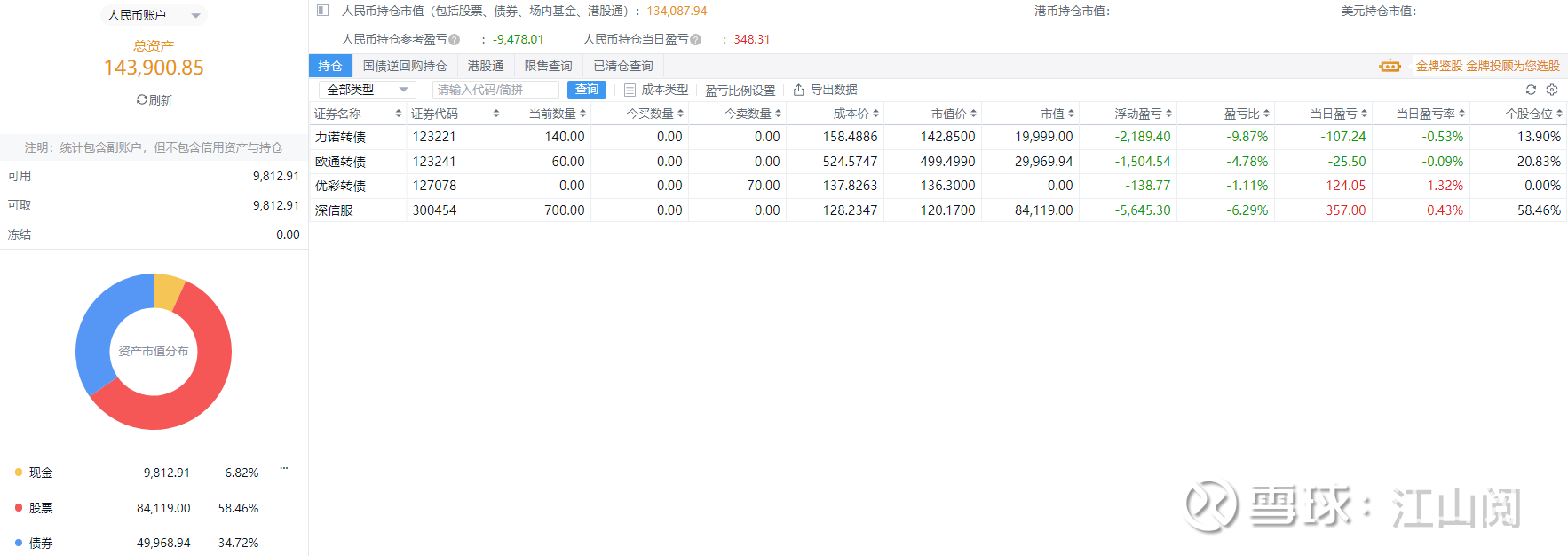The width and height of the screenshot is (1568, 556).
Task: Sort by 市值 column
Action: (x=1071, y=114)
